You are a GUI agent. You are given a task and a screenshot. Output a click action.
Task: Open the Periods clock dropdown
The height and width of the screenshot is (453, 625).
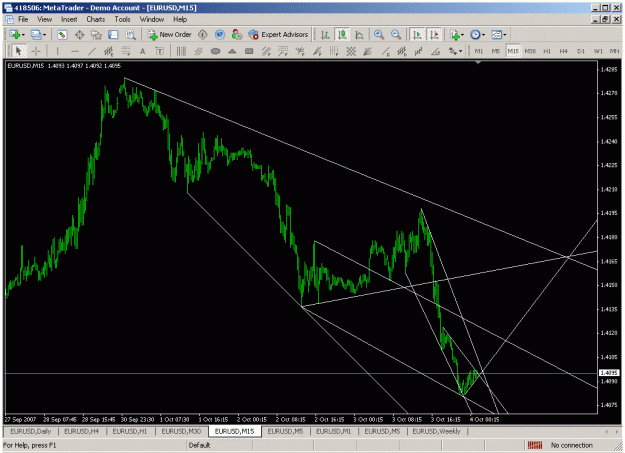tap(477, 35)
